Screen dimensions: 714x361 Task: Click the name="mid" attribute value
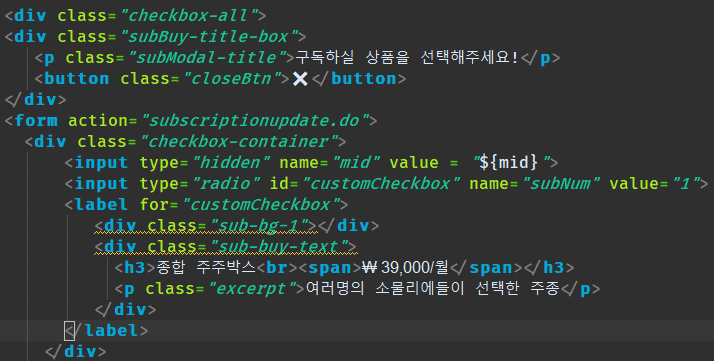tap(357, 163)
